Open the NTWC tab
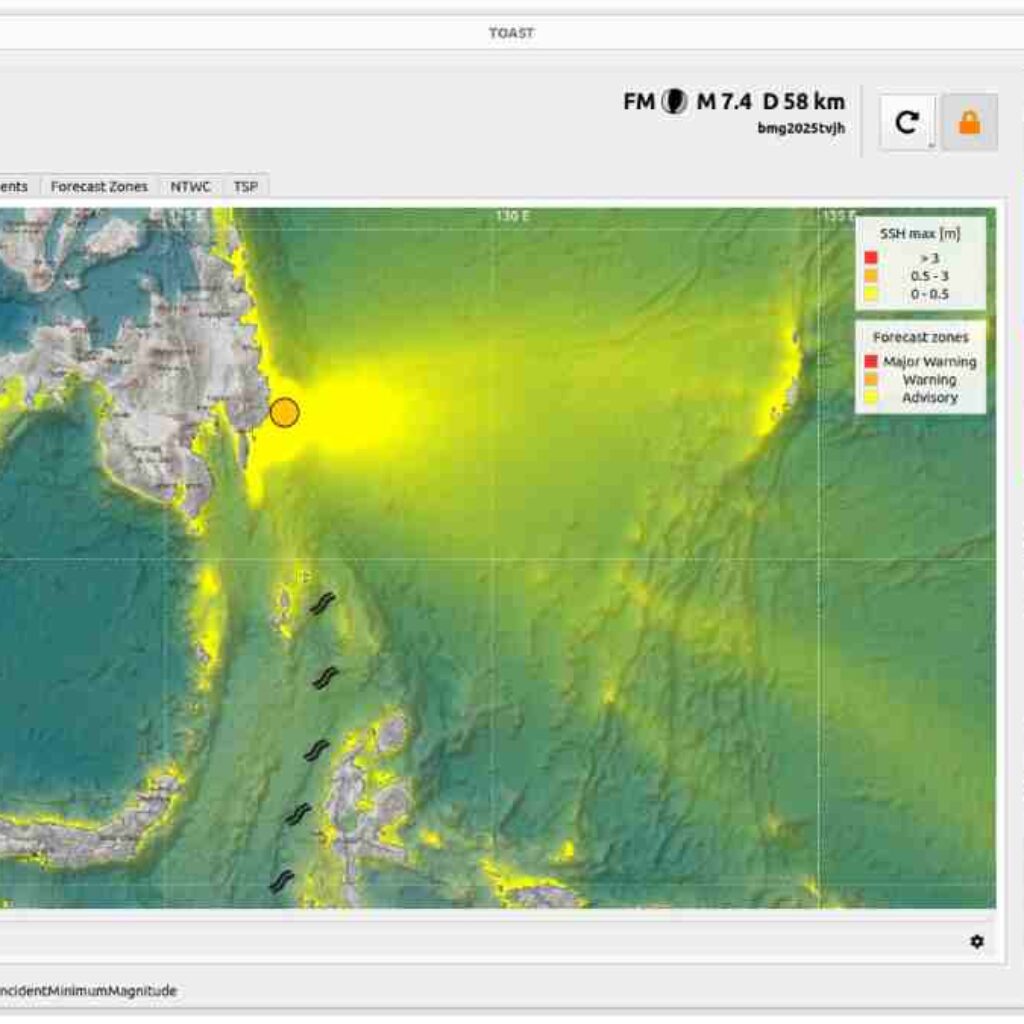This screenshot has width=1024, height=1024. pyautogui.click(x=190, y=186)
